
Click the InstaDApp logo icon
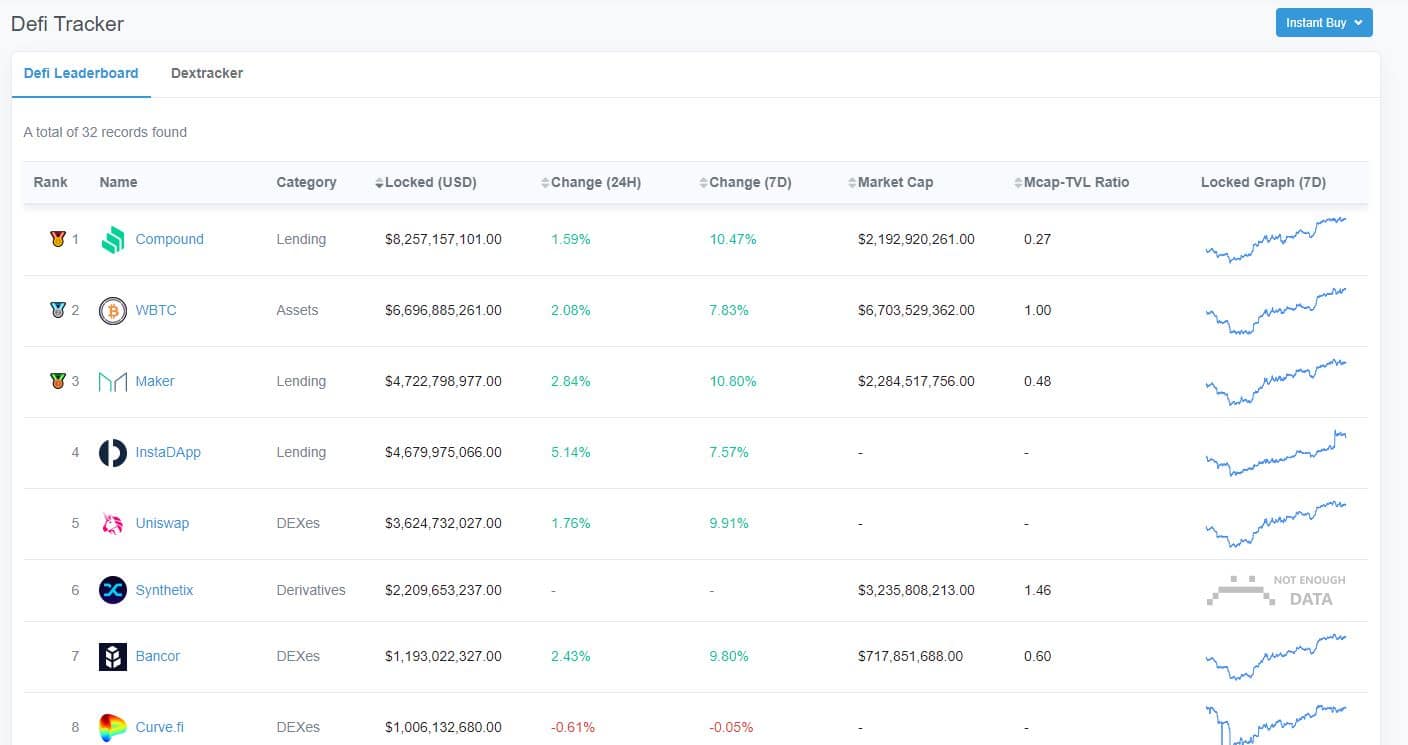pos(113,453)
